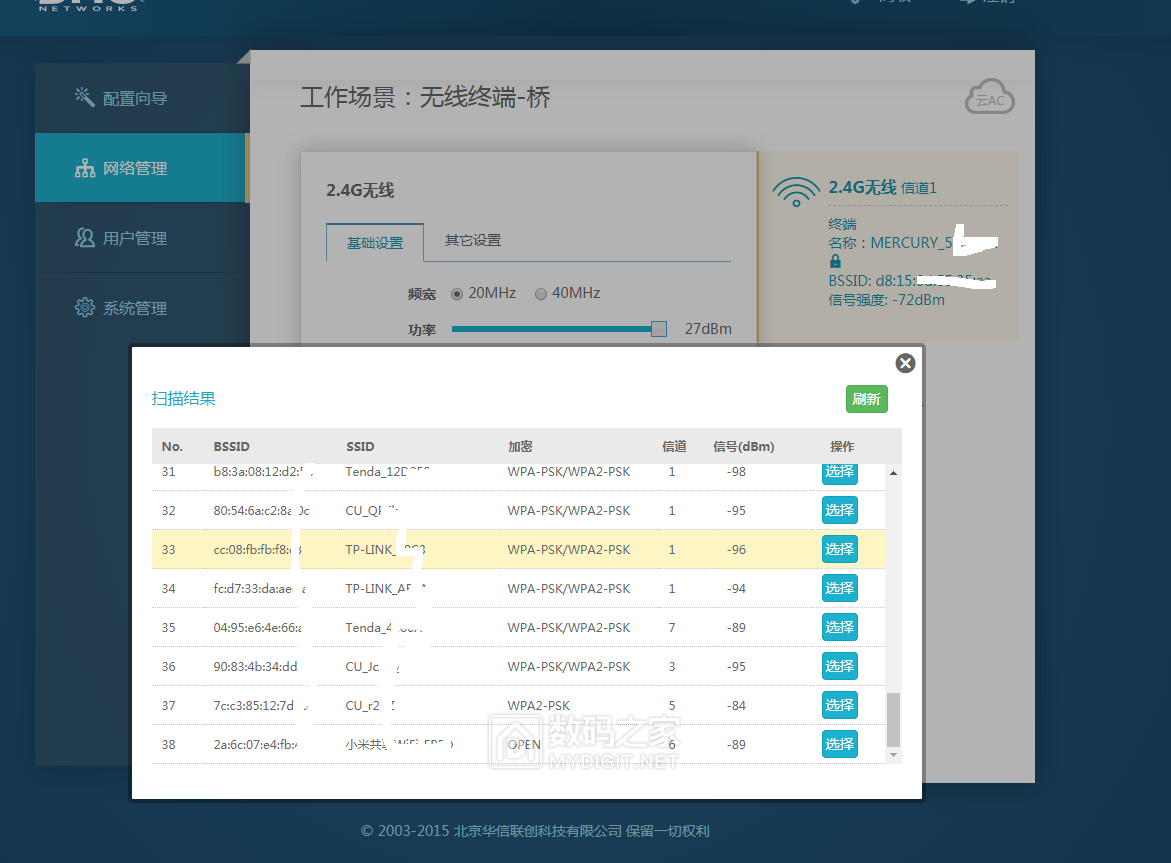Select the 网络管理 sidebar icon

(x=83, y=167)
